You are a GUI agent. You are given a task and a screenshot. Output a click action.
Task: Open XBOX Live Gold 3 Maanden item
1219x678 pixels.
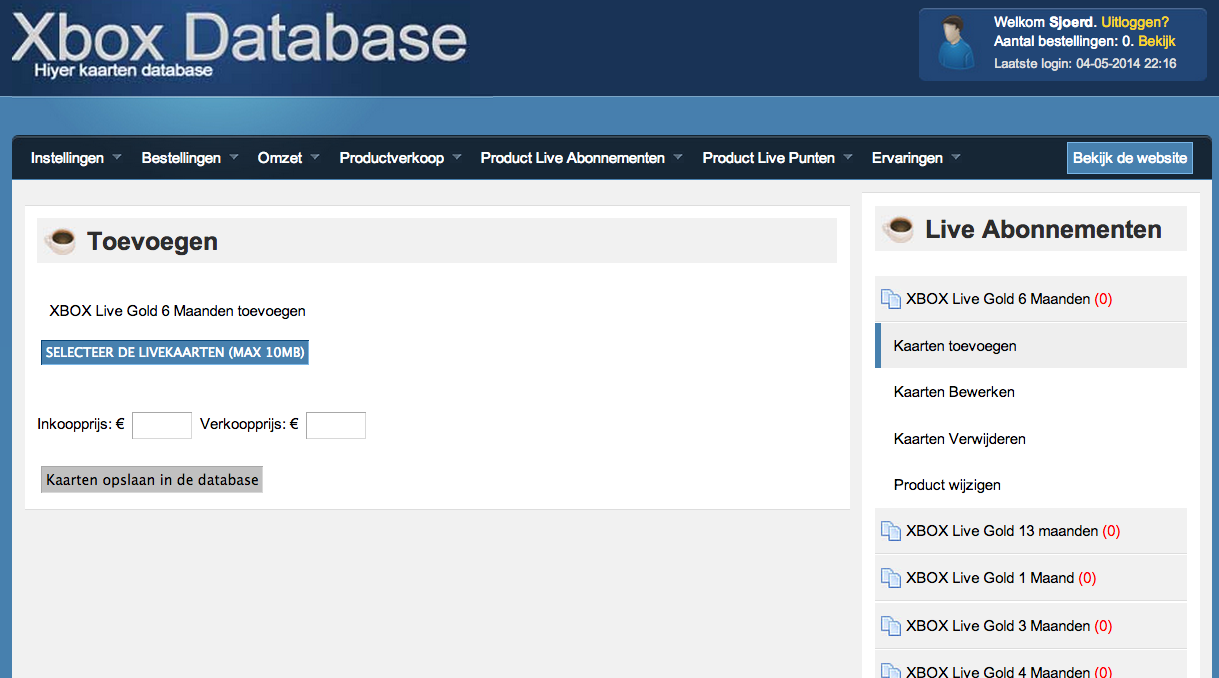[x=1031, y=626]
